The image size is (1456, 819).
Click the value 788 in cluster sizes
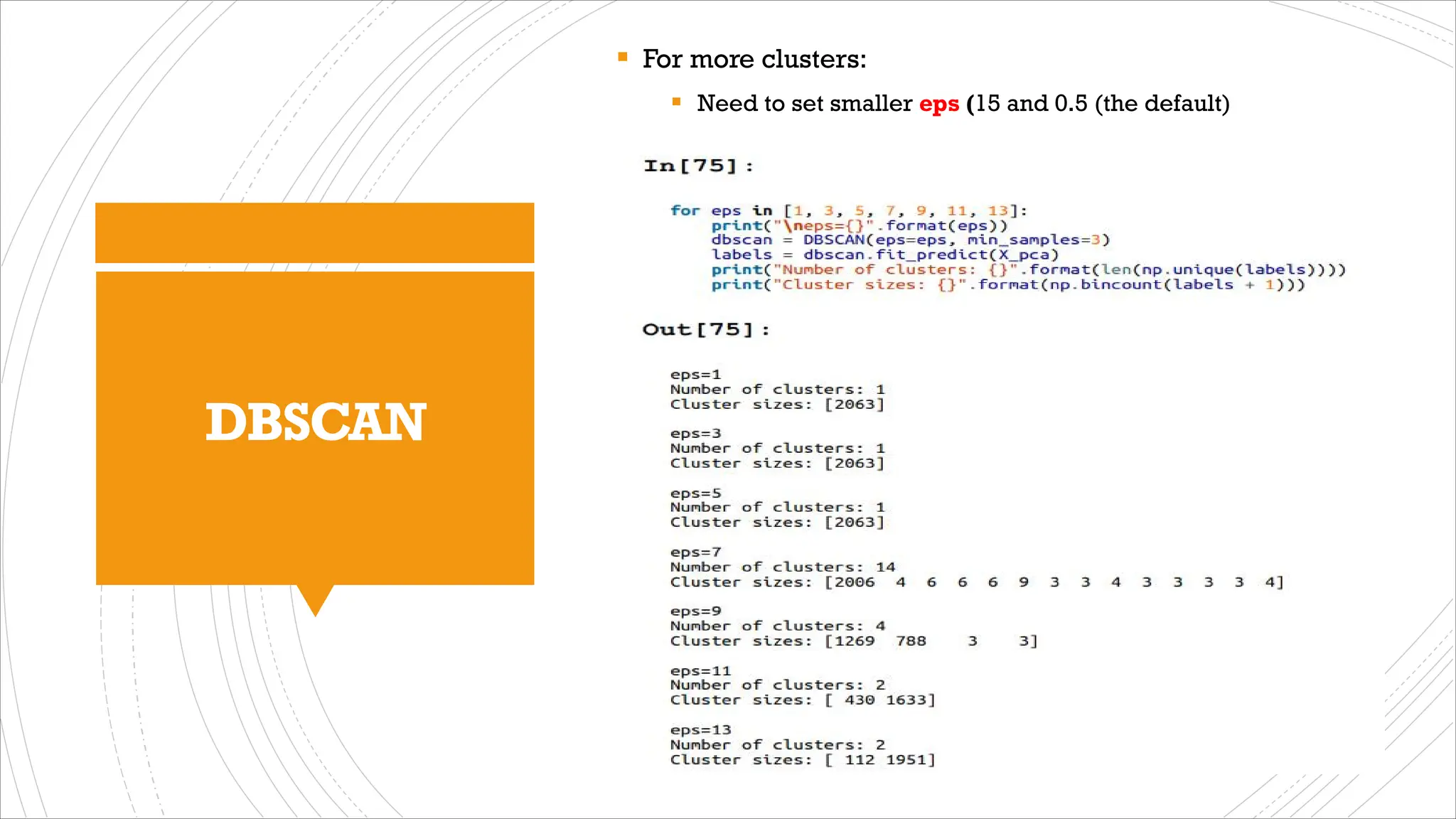(x=911, y=641)
